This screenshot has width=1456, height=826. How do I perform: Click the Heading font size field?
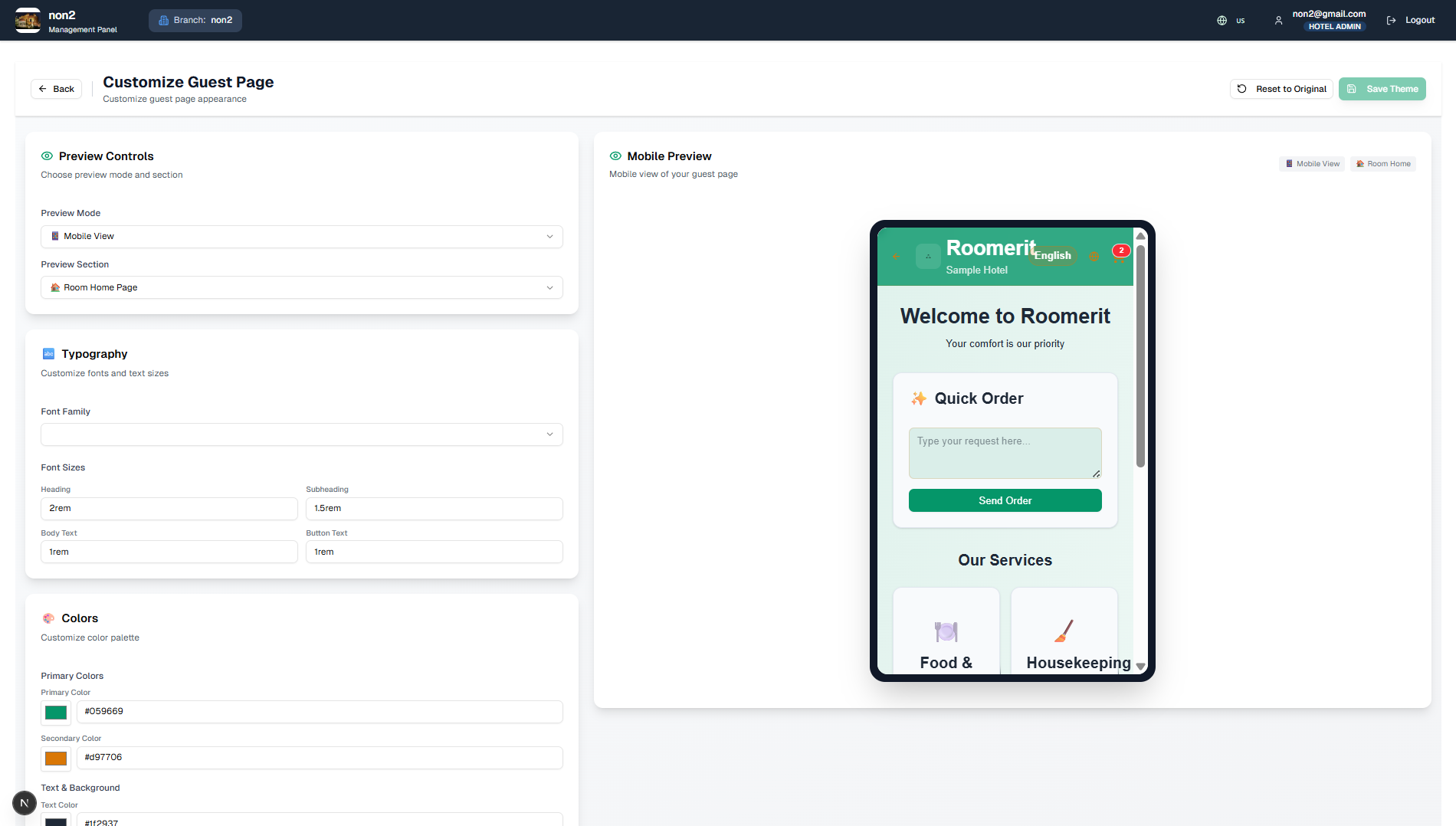tap(169, 509)
